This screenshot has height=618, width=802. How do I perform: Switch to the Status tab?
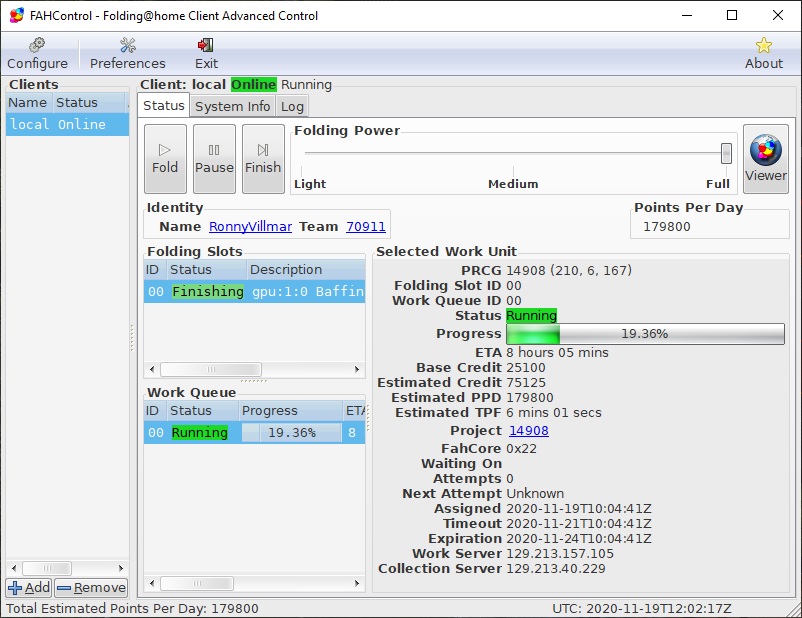pos(164,105)
